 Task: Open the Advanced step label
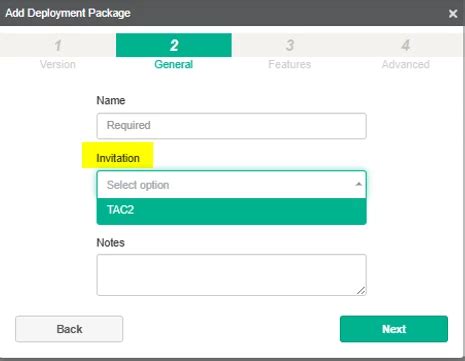click(405, 64)
